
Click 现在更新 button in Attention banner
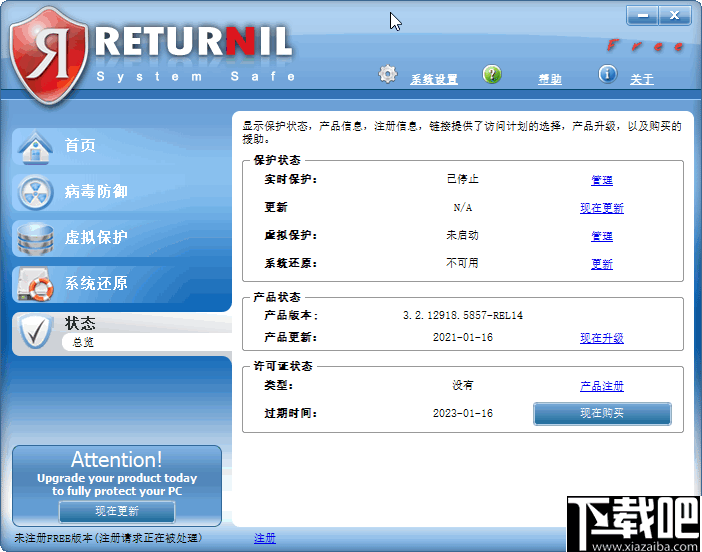pos(117,511)
